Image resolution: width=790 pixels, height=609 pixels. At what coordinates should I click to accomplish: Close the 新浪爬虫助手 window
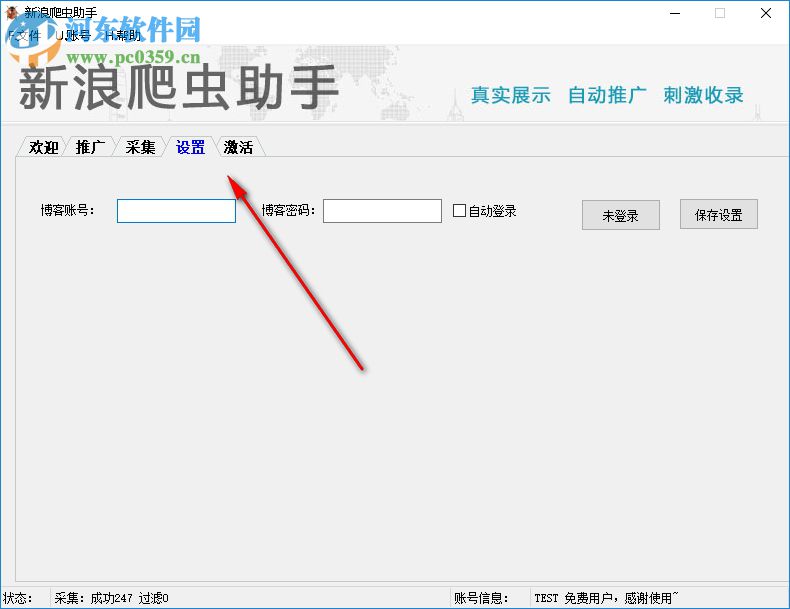pos(766,14)
